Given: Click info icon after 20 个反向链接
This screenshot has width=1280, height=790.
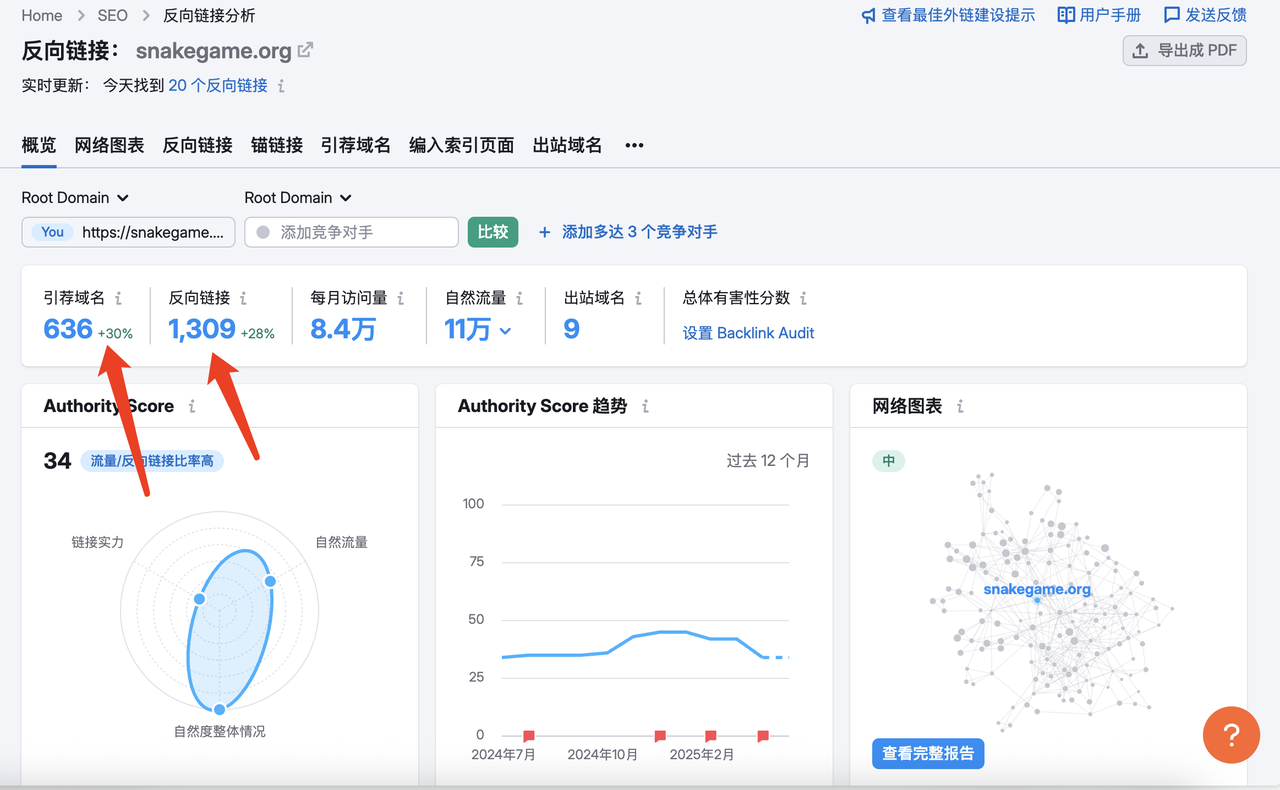Looking at the screenshot, I should tap(282, 86).
